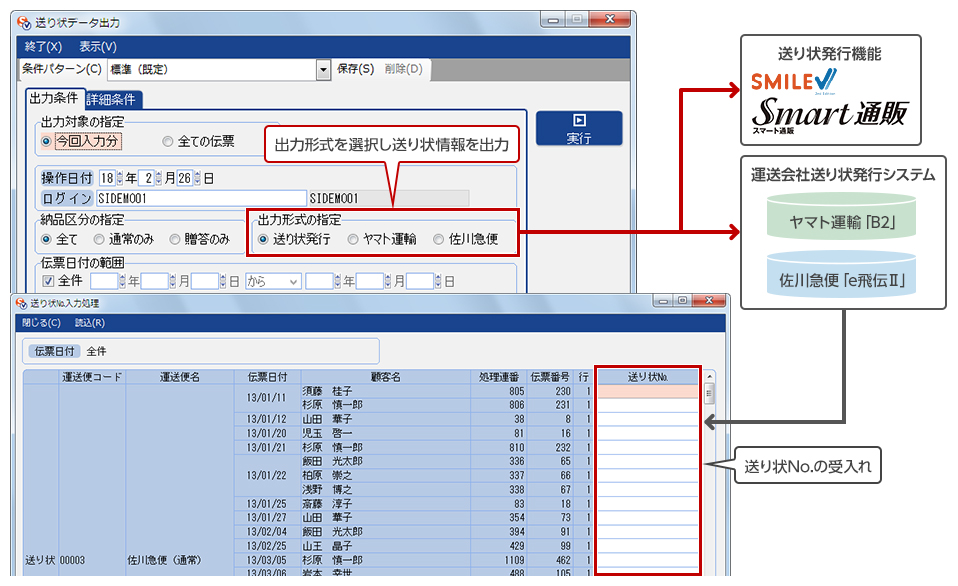
Task: Select the 今回入力分 radio button
Action: [46, 142]
